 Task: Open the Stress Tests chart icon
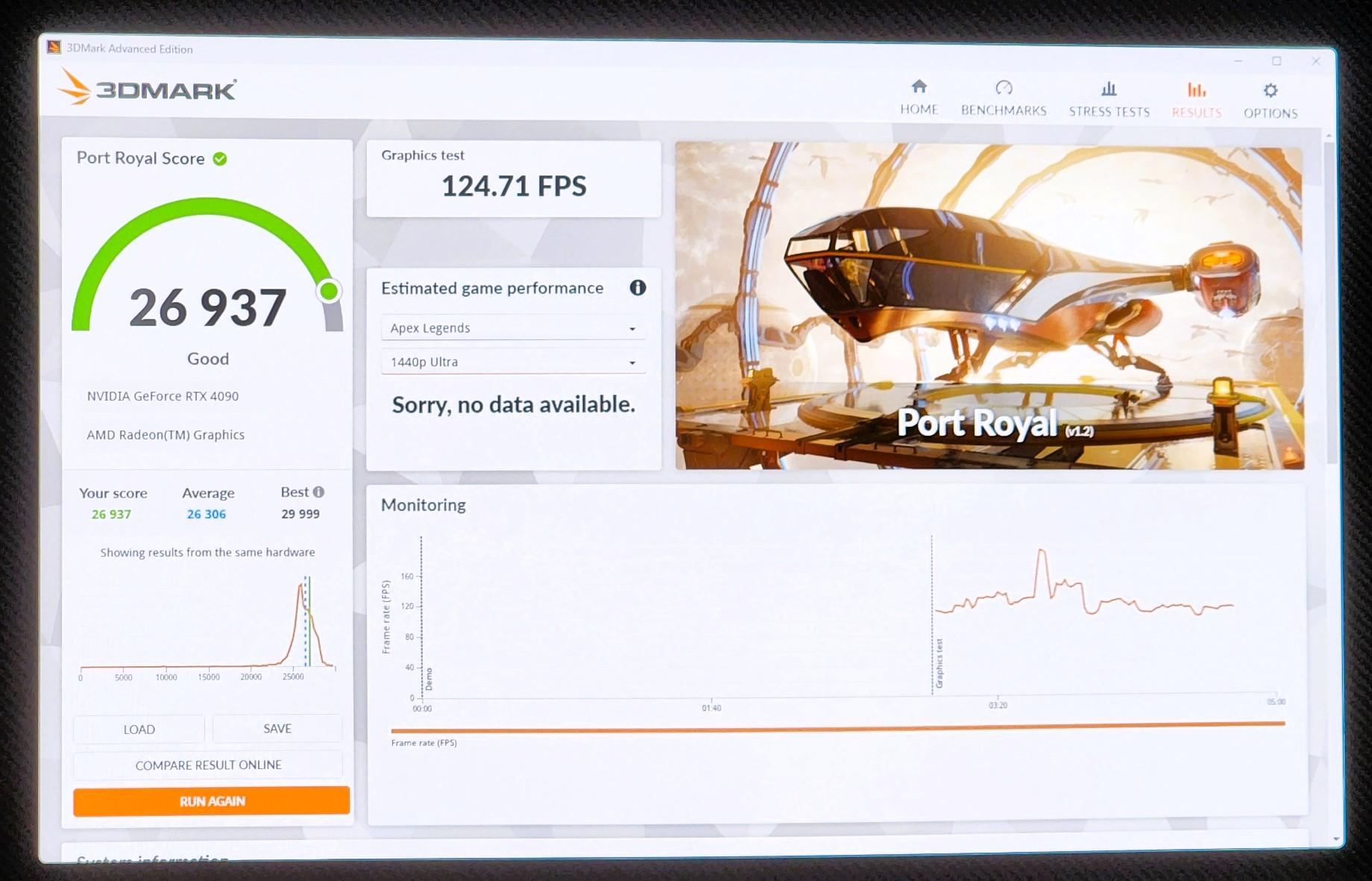pyautogui.click(x=1109, y=90)
